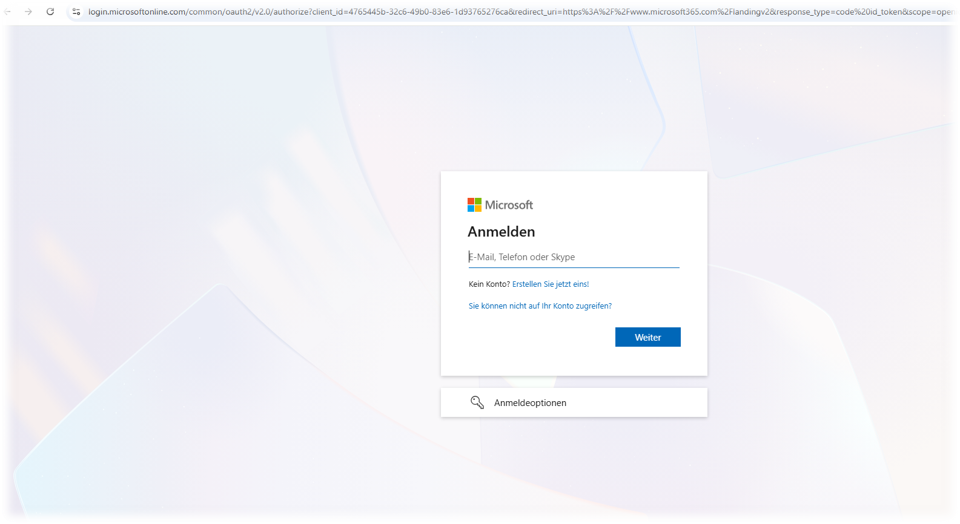Open 'Sie können nicht auf Ihr Konto zugreifen?' link
The width and height of the screenshot is (960, 524).
click(540, 306)
